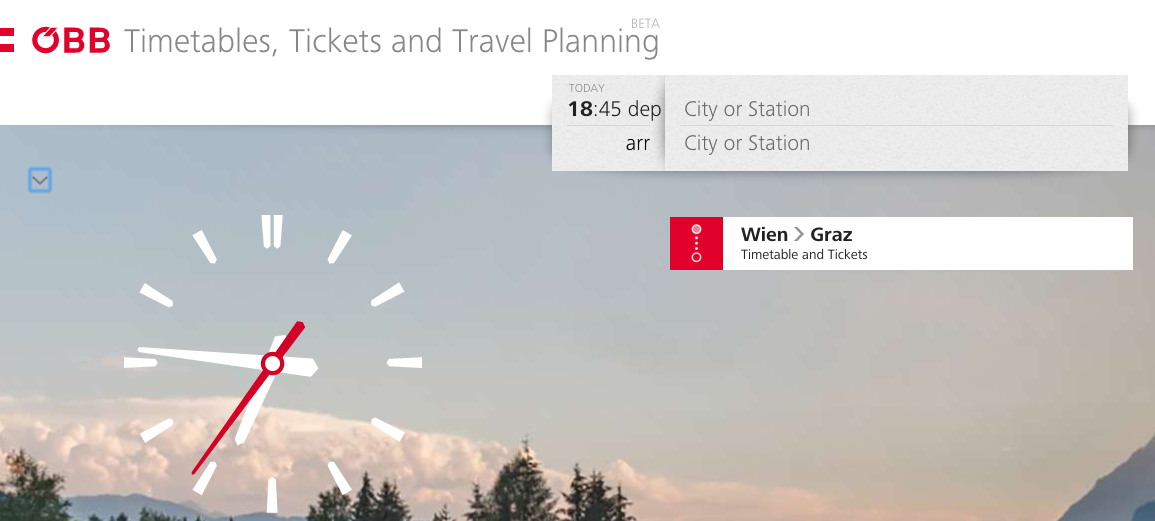Click the arrow between Wien and Graz
1155x521 pixels.
click(x=799, y=235)
